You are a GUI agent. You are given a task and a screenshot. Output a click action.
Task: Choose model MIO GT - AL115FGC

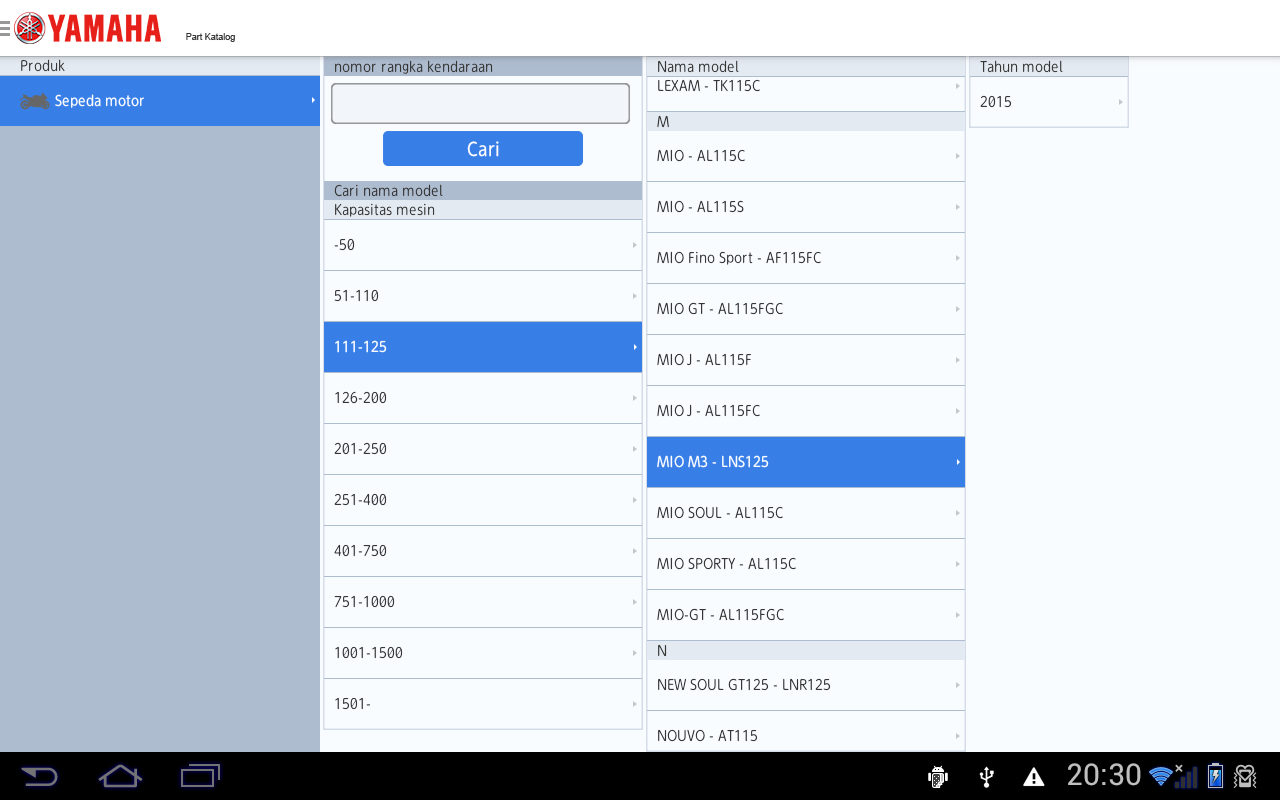point(806,309)
